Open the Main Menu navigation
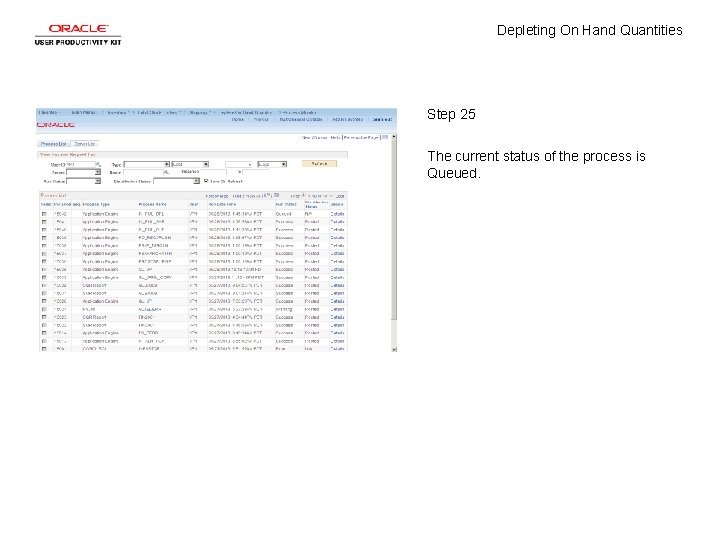720x540 pixels. coord(84,112)
